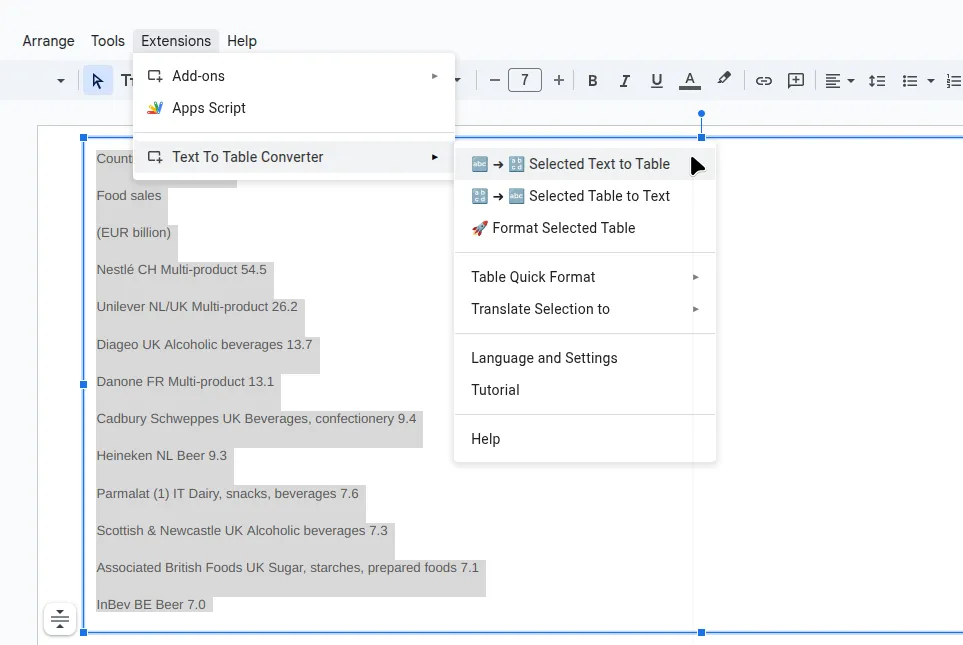
Task: Apply italic formatting
Action: click(x=624, y=80)
